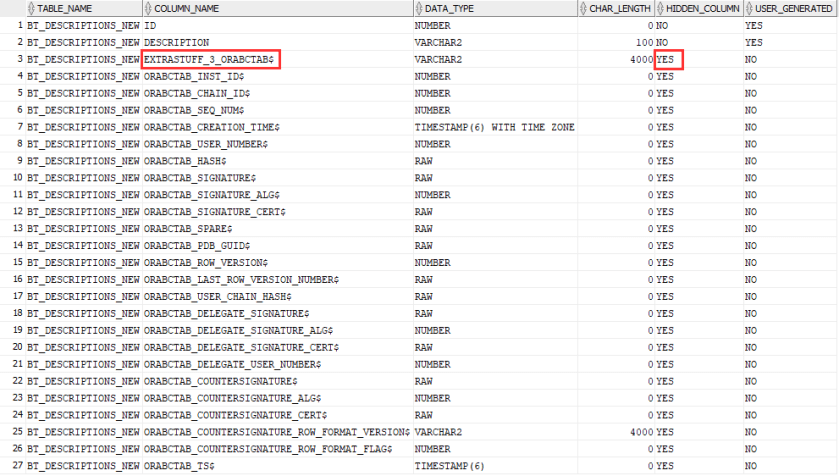The image size is (839, 476).
Task: Click the highlighted YES value in row 3
Action: [669, 60]
